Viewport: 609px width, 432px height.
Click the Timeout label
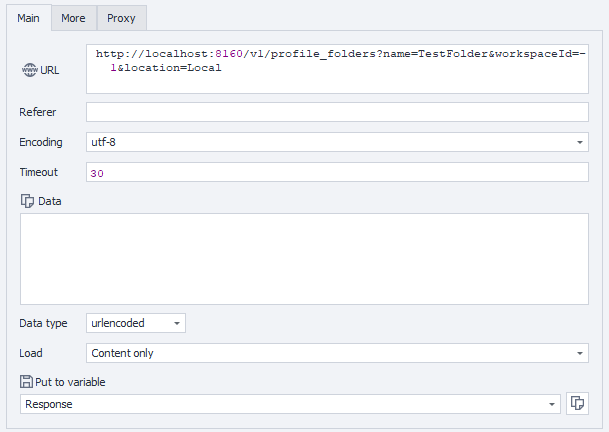[x=39, y=172]
